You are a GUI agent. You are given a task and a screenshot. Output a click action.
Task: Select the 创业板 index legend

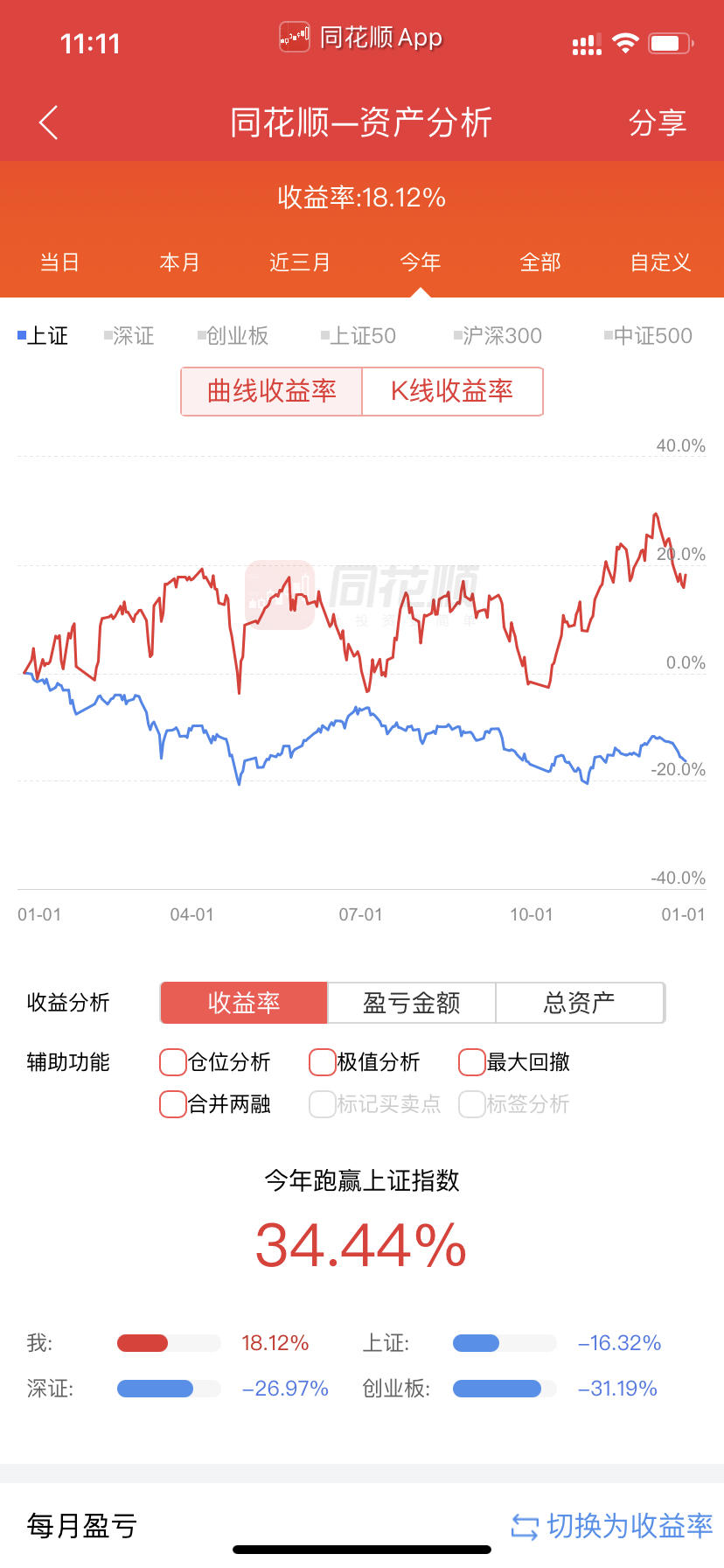point(233,335)
